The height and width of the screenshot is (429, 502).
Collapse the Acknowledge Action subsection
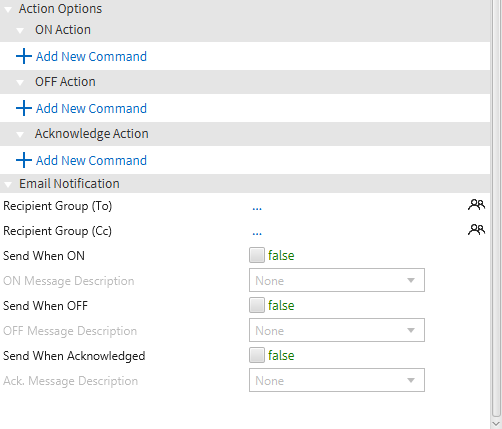click(x=20, y=134)
